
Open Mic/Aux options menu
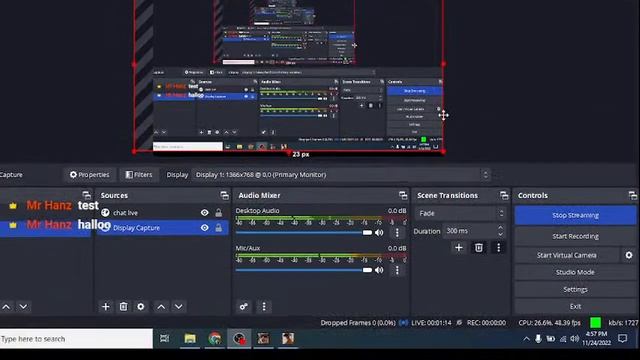coord(397,270)
